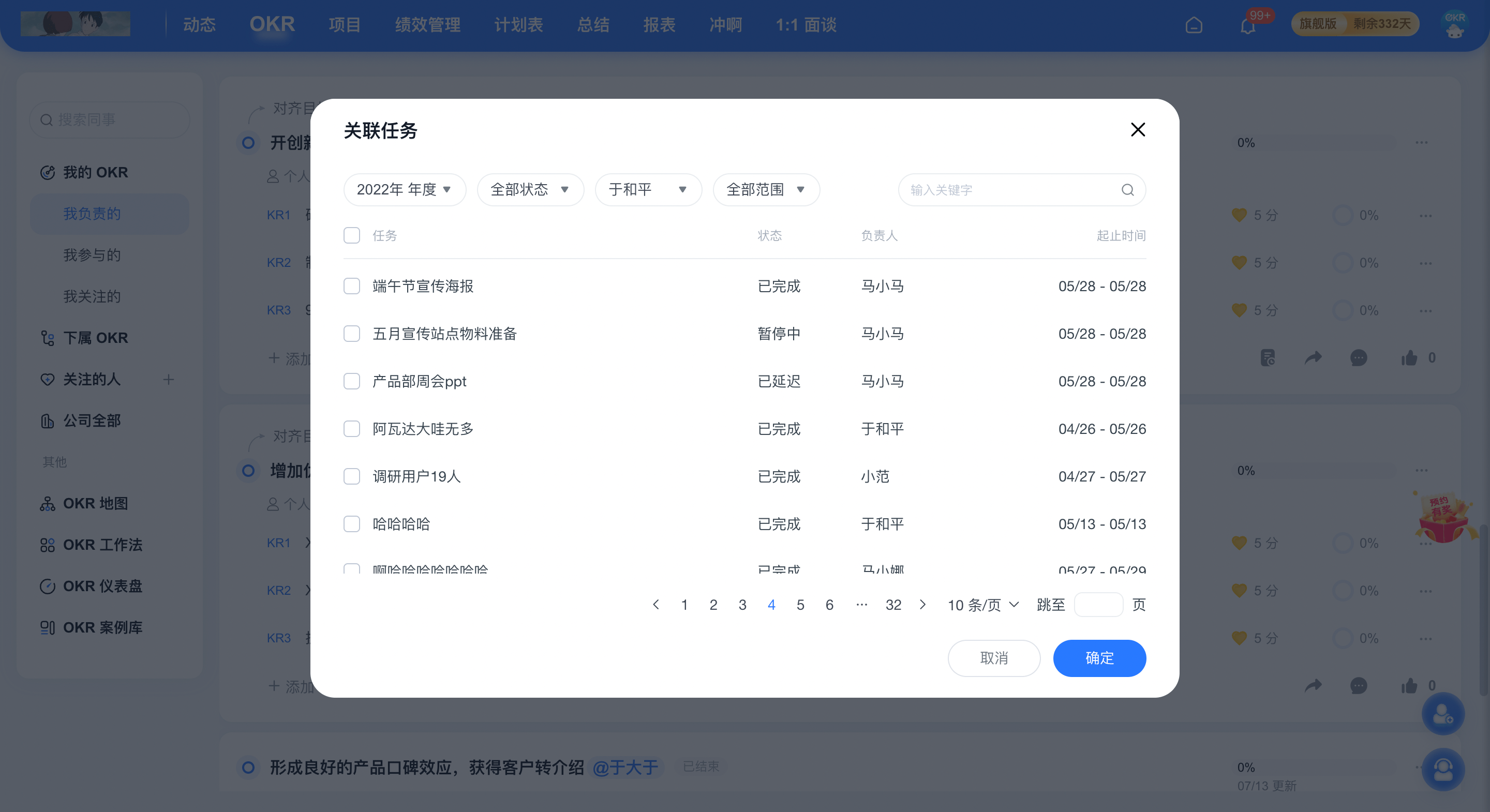Screen dimensions: 1490x812
Task: Switch to the 计划表 tab
Action: 519,25
